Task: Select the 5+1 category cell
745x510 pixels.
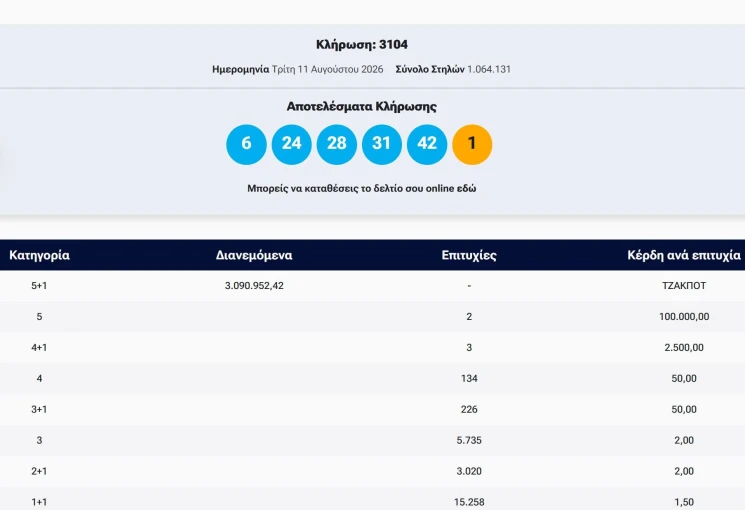Action: click(x=39, y=286)
